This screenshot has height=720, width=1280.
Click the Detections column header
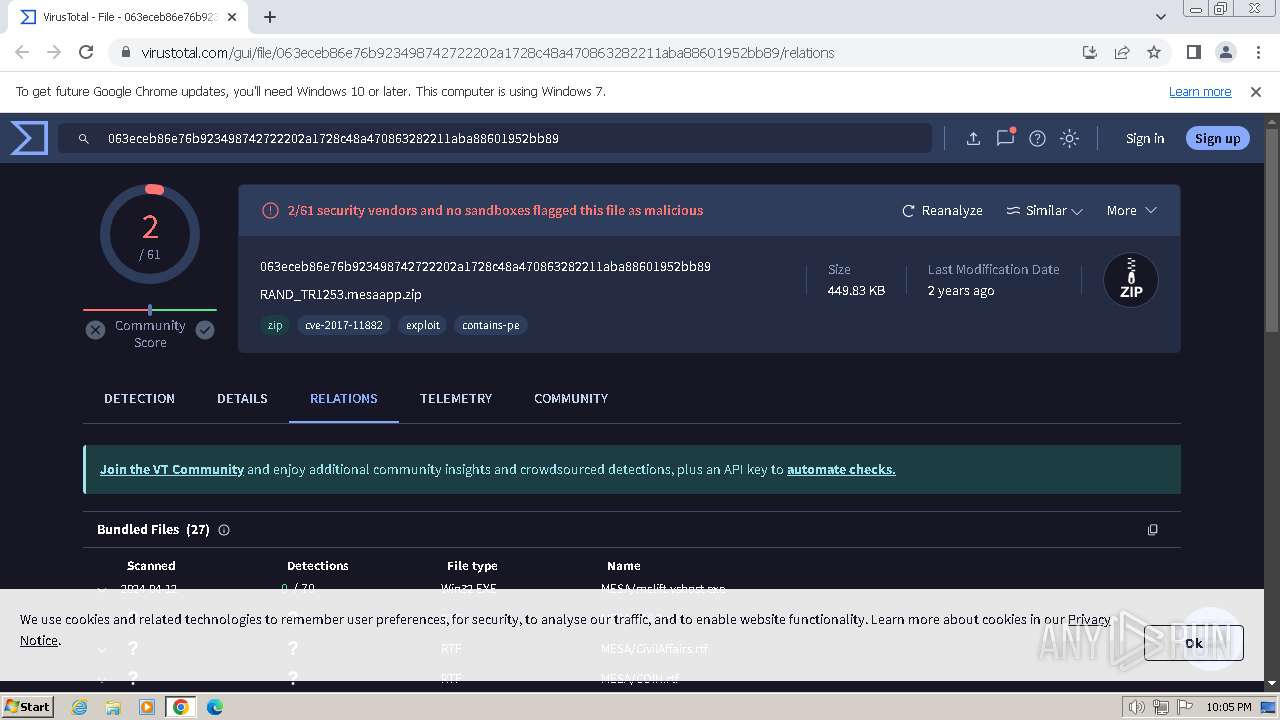coord(318,566)
